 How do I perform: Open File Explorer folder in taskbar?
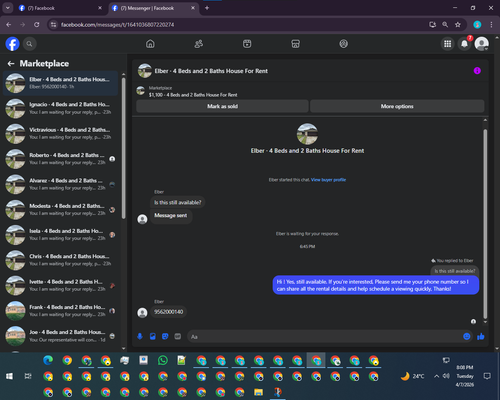point(258,392)
